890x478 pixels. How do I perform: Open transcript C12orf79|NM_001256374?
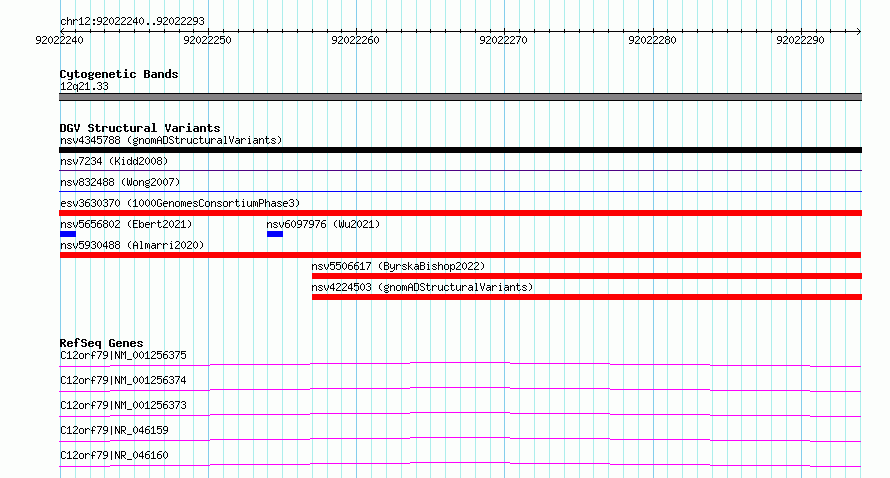(123, 380)
